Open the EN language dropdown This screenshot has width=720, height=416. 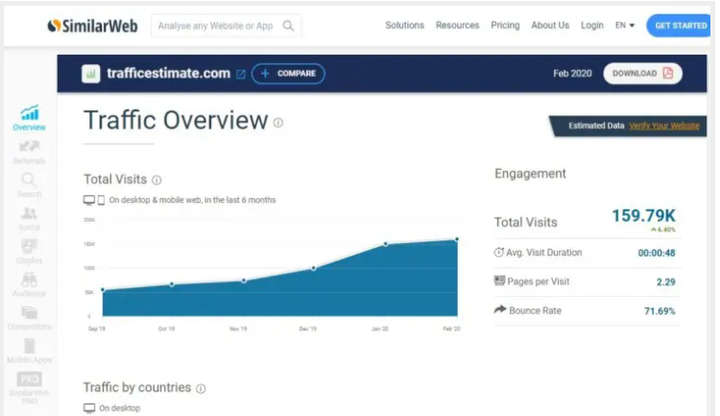pos(624,25)
